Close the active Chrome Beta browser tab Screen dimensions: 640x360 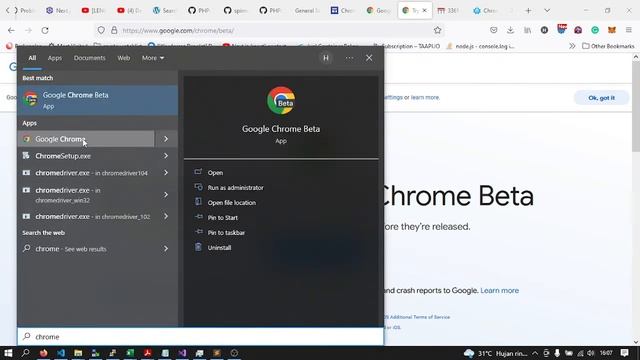click(424, 11)
